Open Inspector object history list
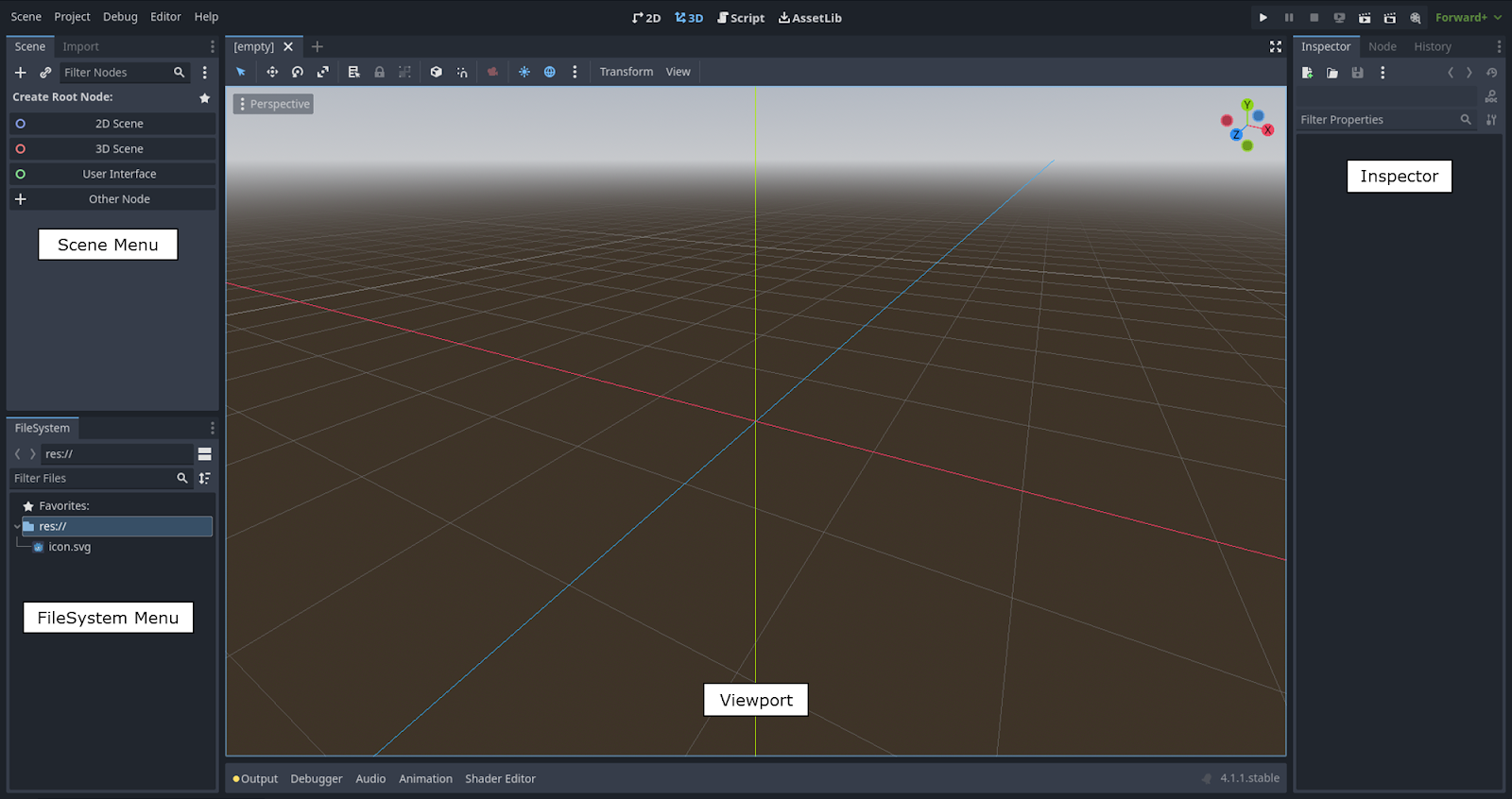This screenshot has height=799, width=1512. point(1491,73)
